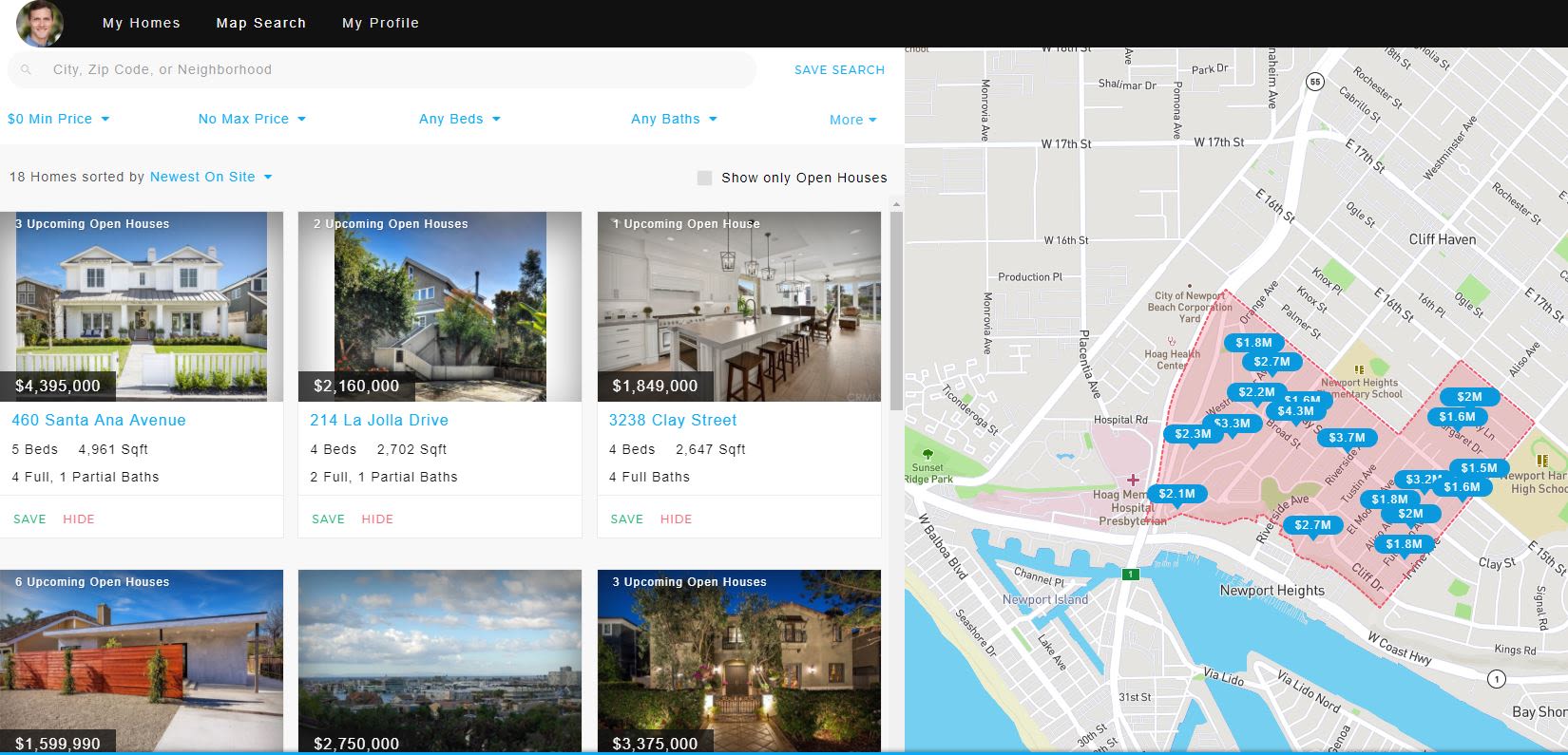Open the More filters dropdown
1568x755 pixels.
852,120
